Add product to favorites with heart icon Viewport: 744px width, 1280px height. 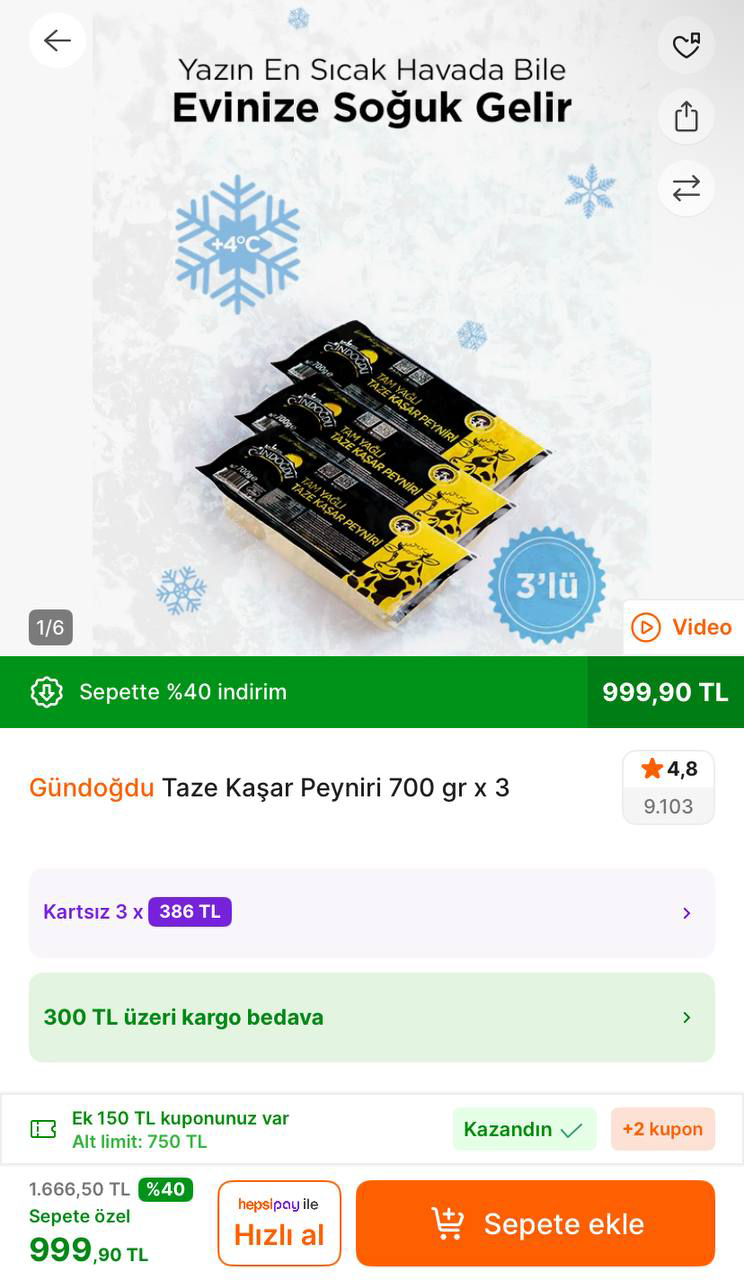point(686,45)
